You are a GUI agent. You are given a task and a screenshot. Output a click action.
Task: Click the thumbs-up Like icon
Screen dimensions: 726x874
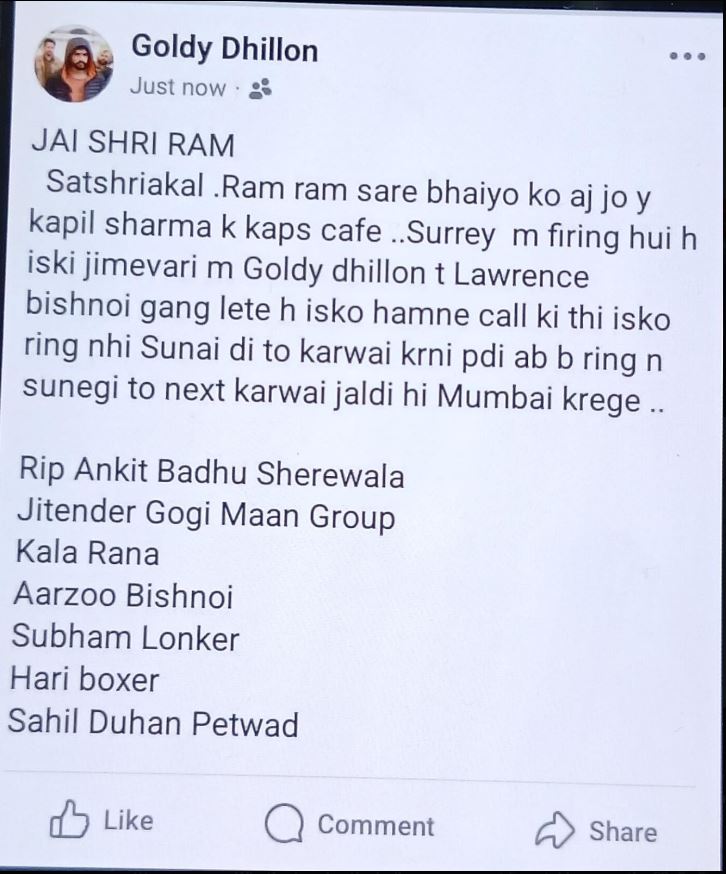[x=69, y=819]
